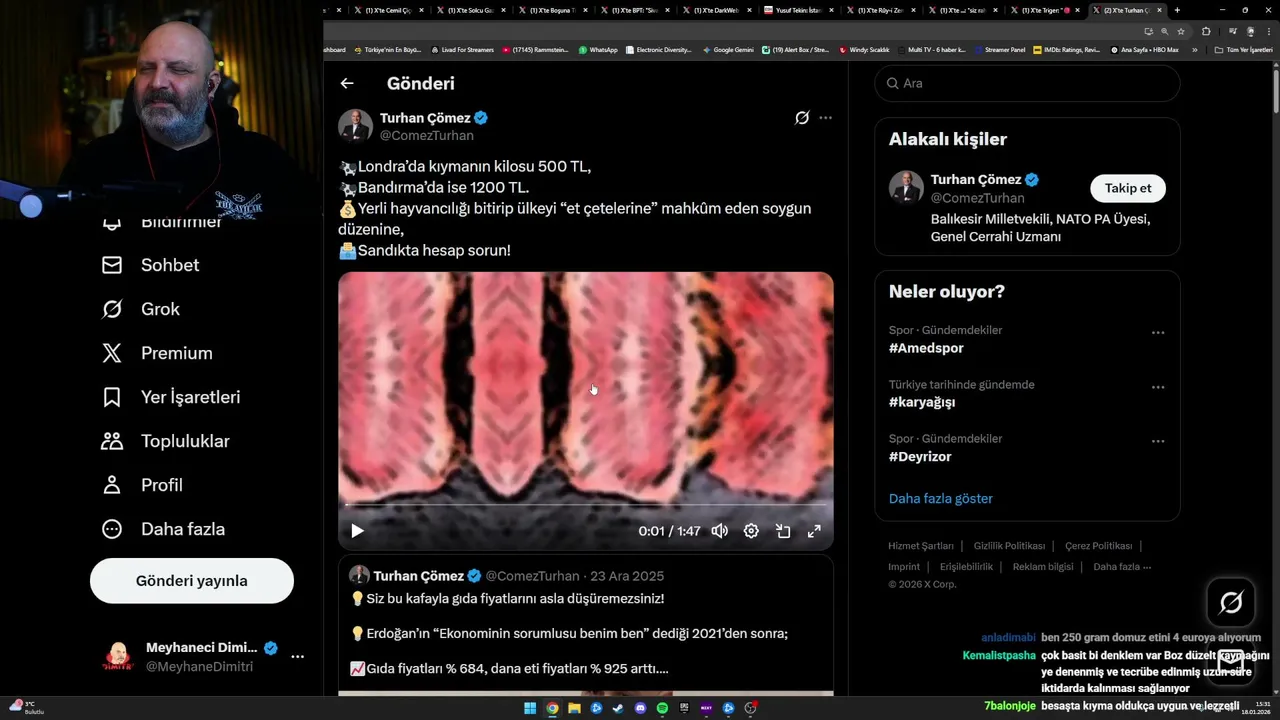The height and width of the screenshot is (720, 1280).
Task: Open Epic Games from the taskbar
Action: pyautogui.click(x=684, y=708)
